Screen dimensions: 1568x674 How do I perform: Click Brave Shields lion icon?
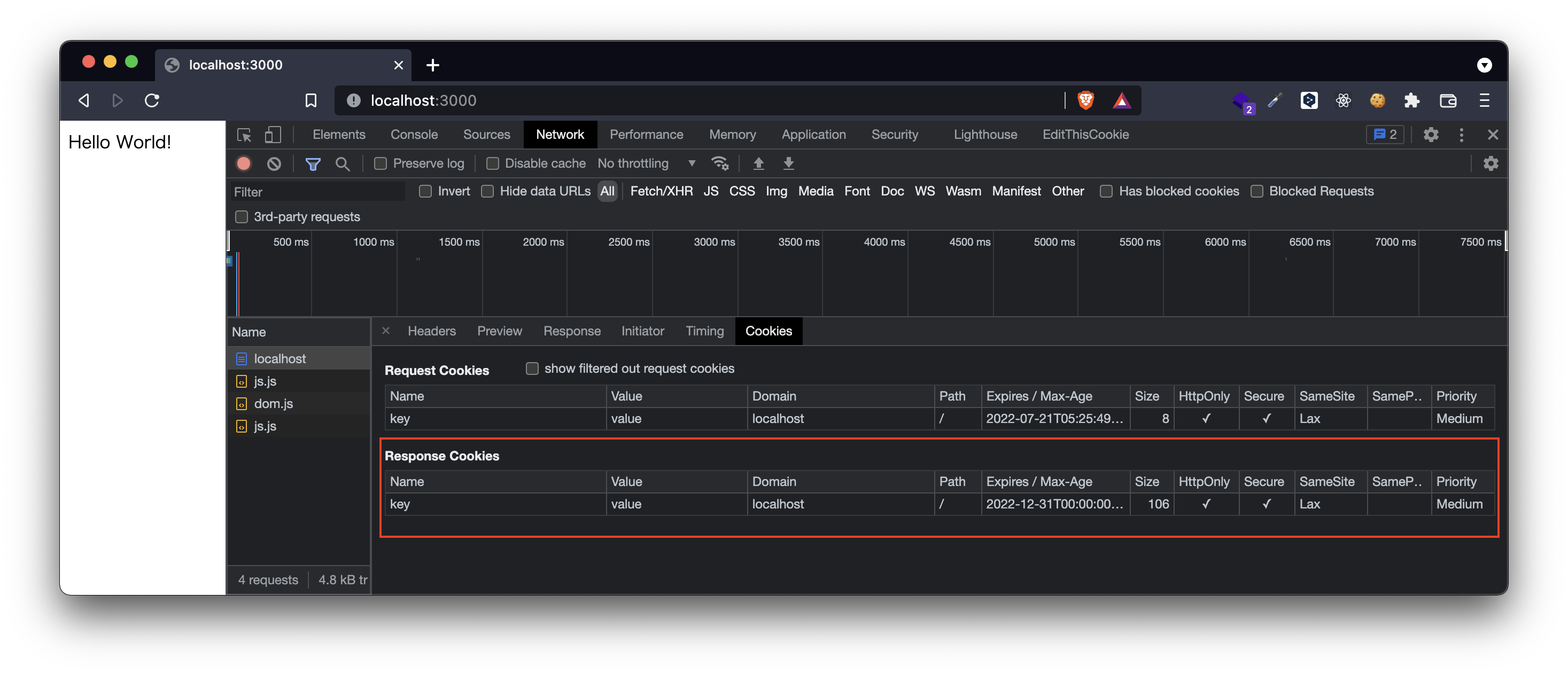[1085, 100]
